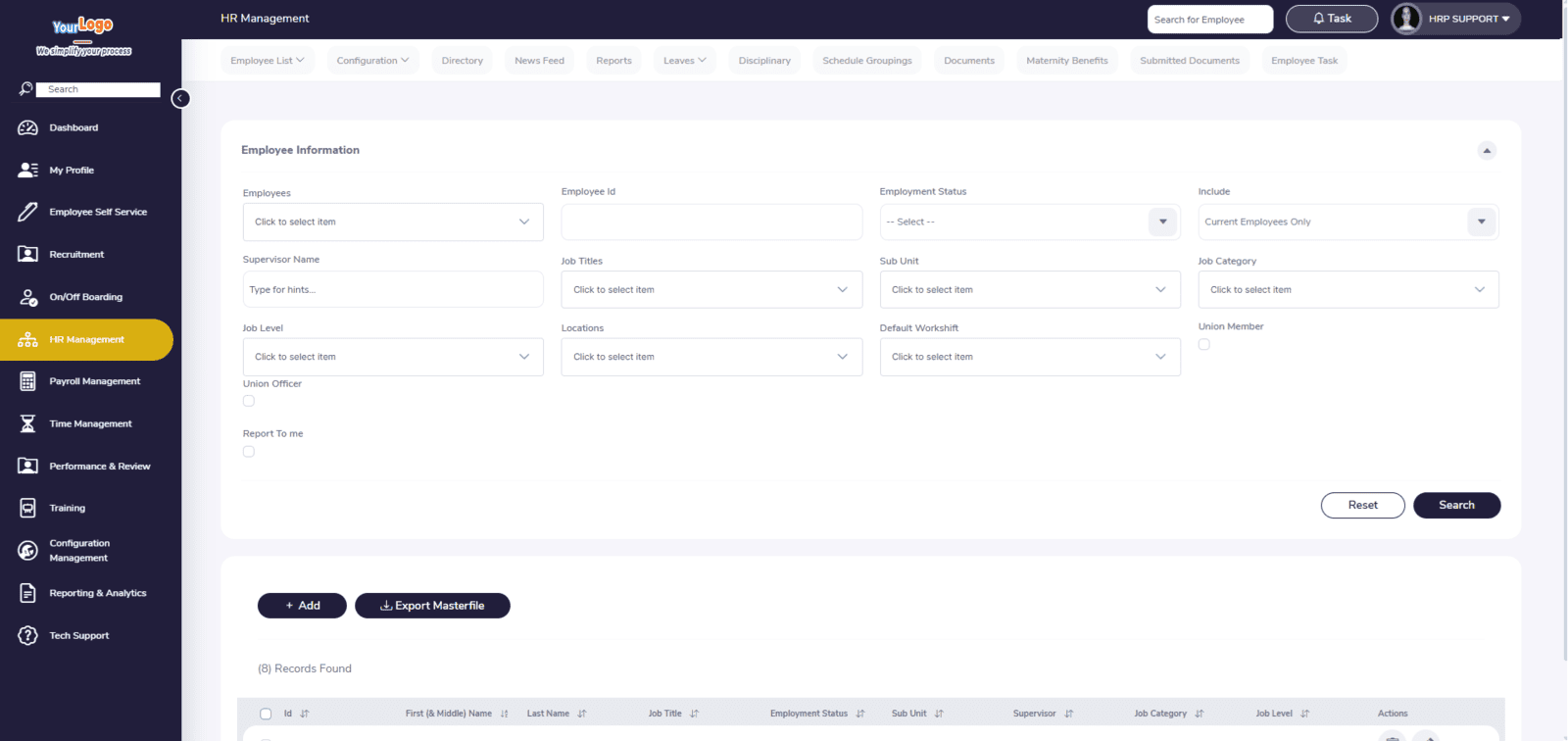
Task: Open the Training sidebar icon
Action: (27, 508)
